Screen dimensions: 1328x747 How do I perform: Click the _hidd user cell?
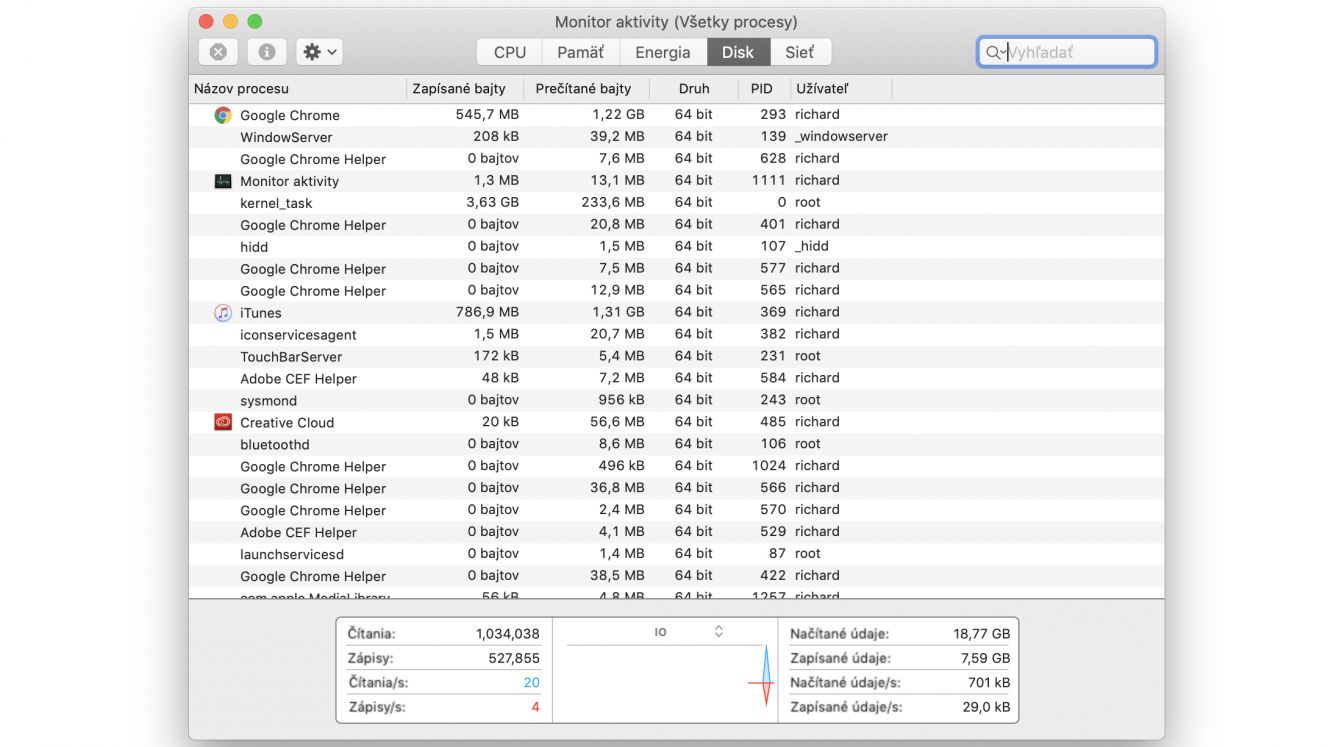[x=812, y=246]
